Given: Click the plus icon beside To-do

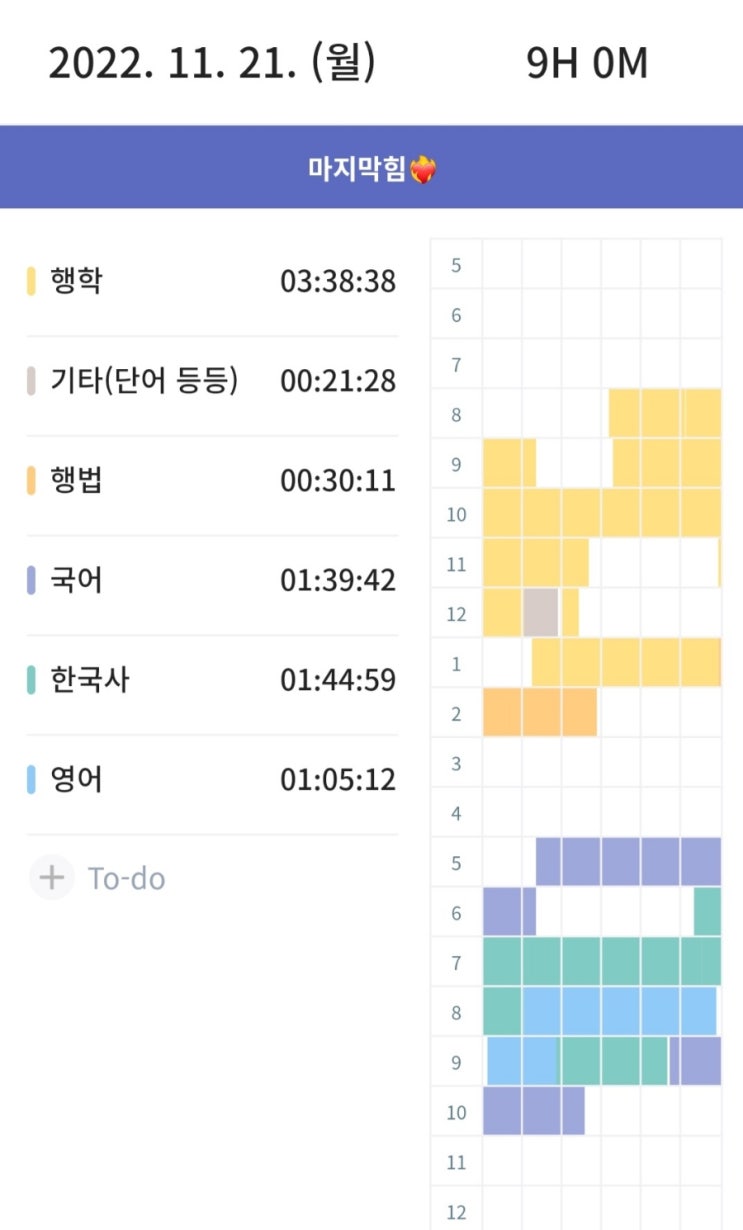Looking at the screenshot, I should click(x=51, y=878).
